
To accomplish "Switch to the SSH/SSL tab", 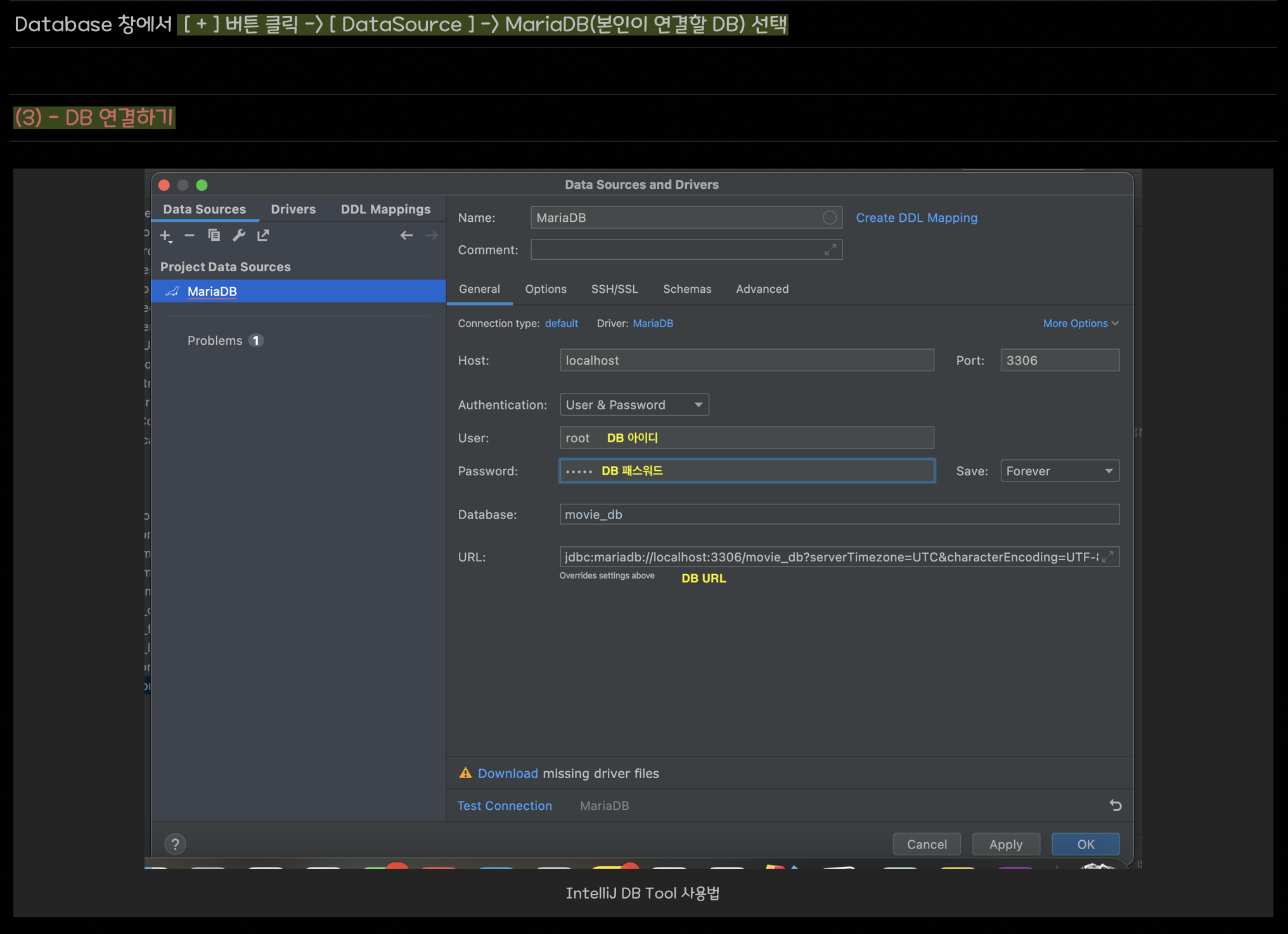I will pos(614,289).
